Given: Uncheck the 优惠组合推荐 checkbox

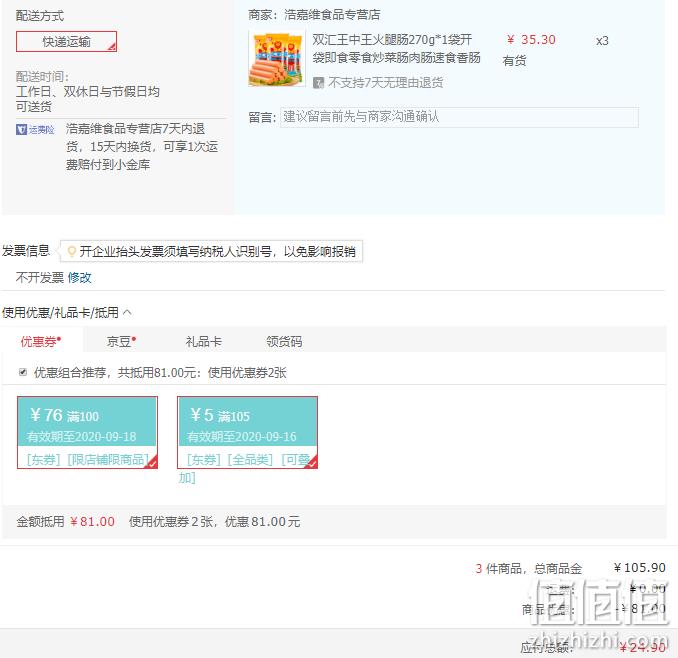Looking at the screenshot, I should pyautogui.click(x=23, y=372).
